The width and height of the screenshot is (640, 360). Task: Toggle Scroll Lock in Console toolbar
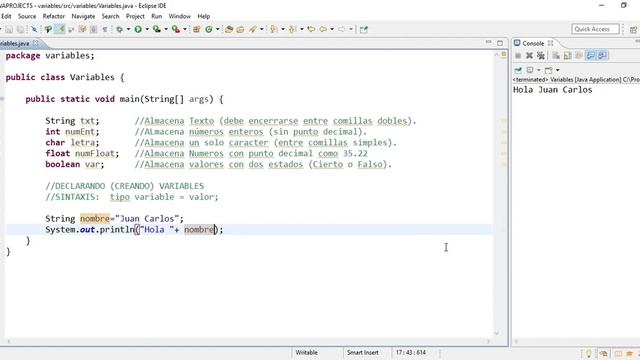point(567,56)
